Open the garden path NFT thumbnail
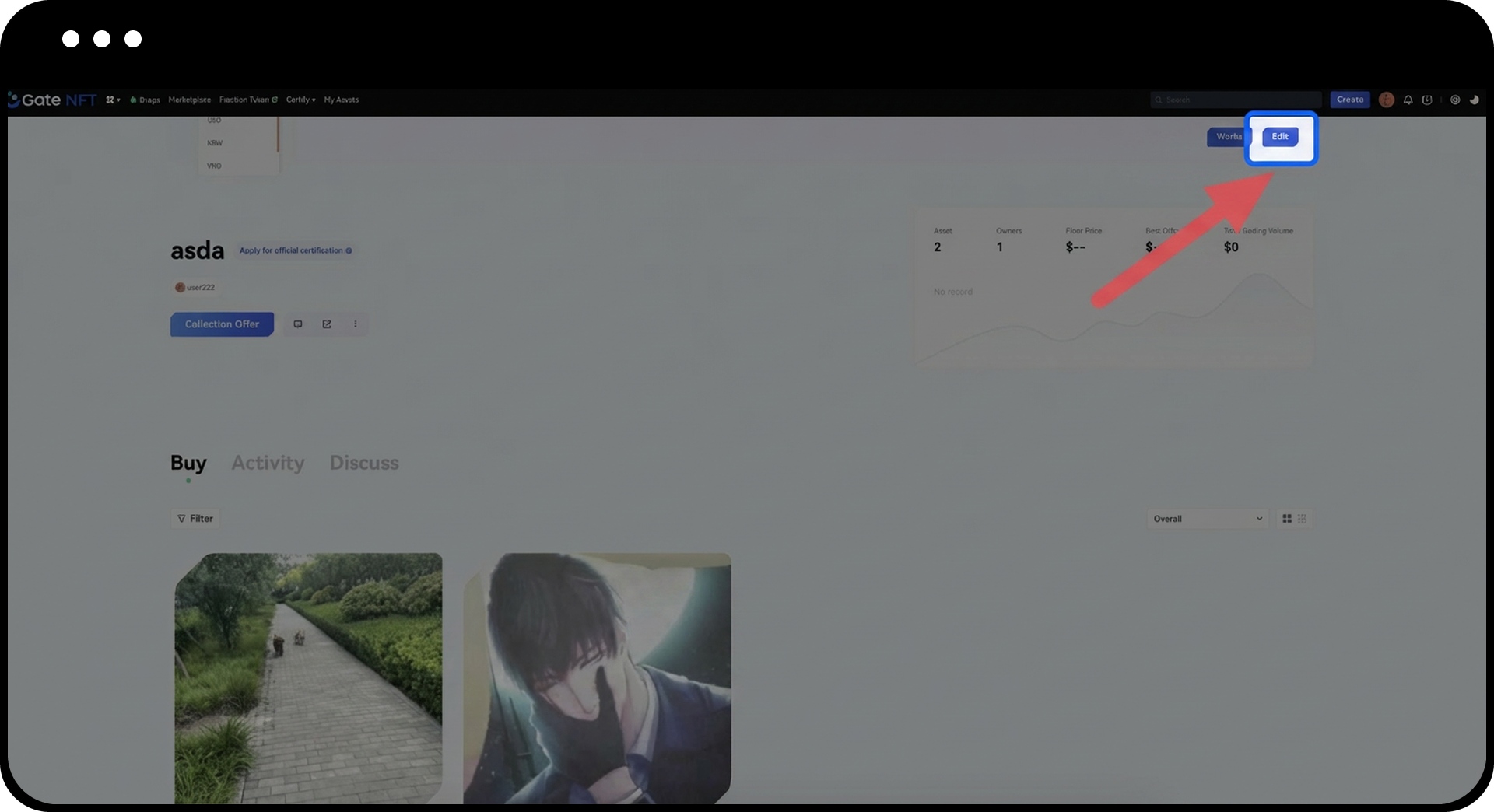This screenshot has width=1494, height=812. pyautogui.click(x=308, y=677)
